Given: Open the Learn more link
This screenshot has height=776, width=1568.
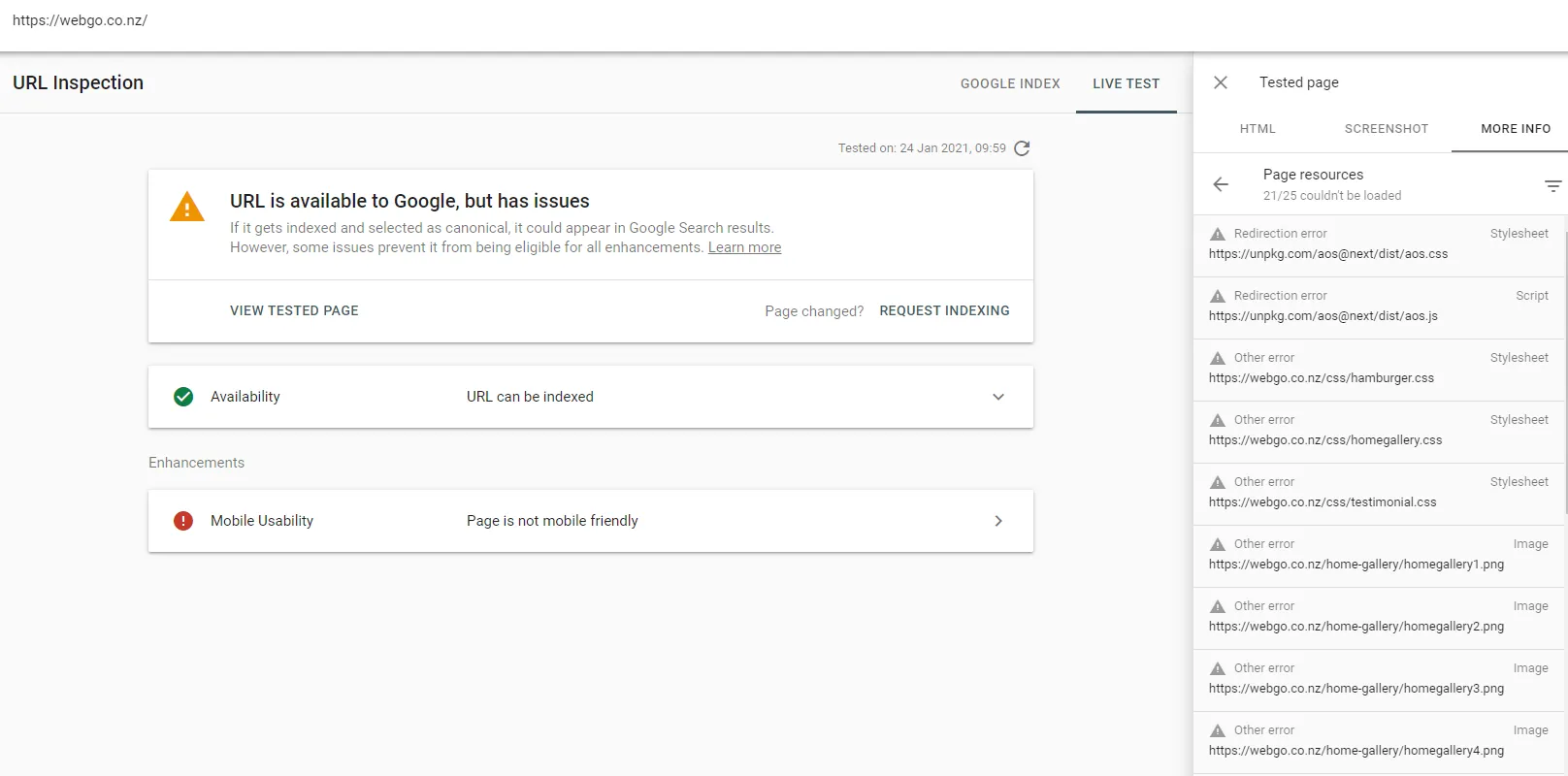Looking at the screenshot, I should (744, 247).
